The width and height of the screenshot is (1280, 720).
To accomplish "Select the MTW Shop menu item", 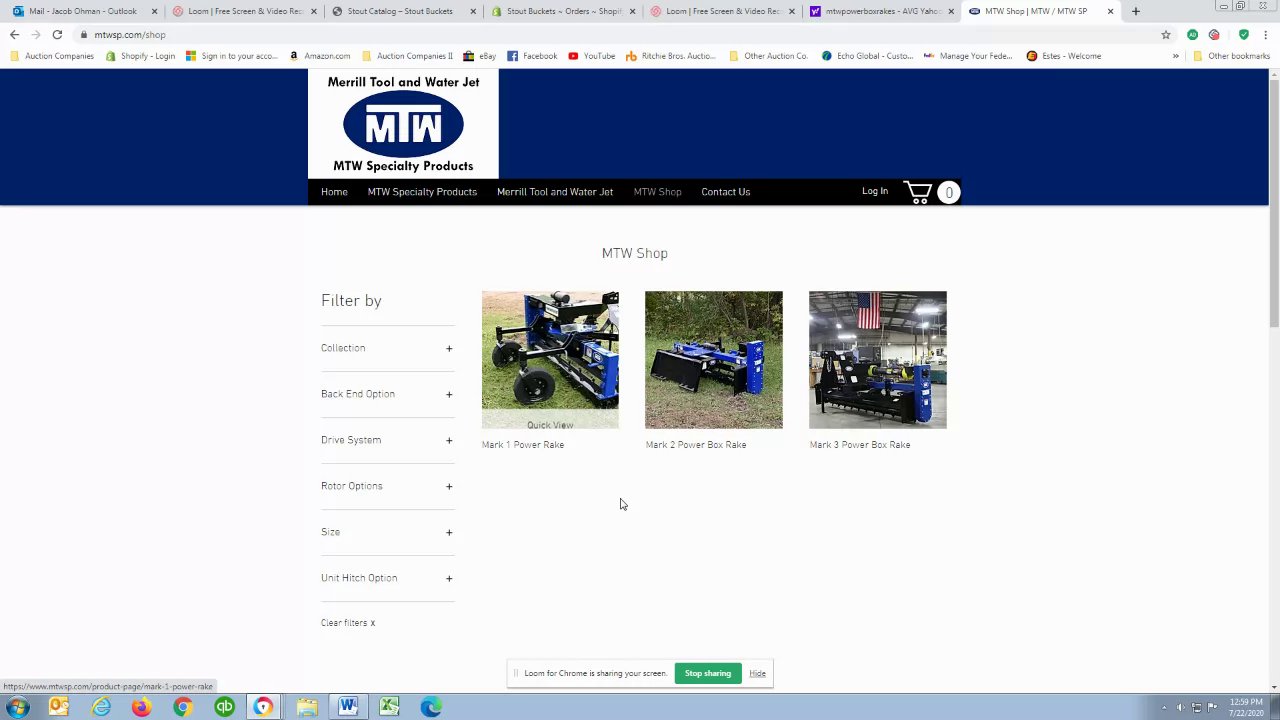I will tap(657, 192).
